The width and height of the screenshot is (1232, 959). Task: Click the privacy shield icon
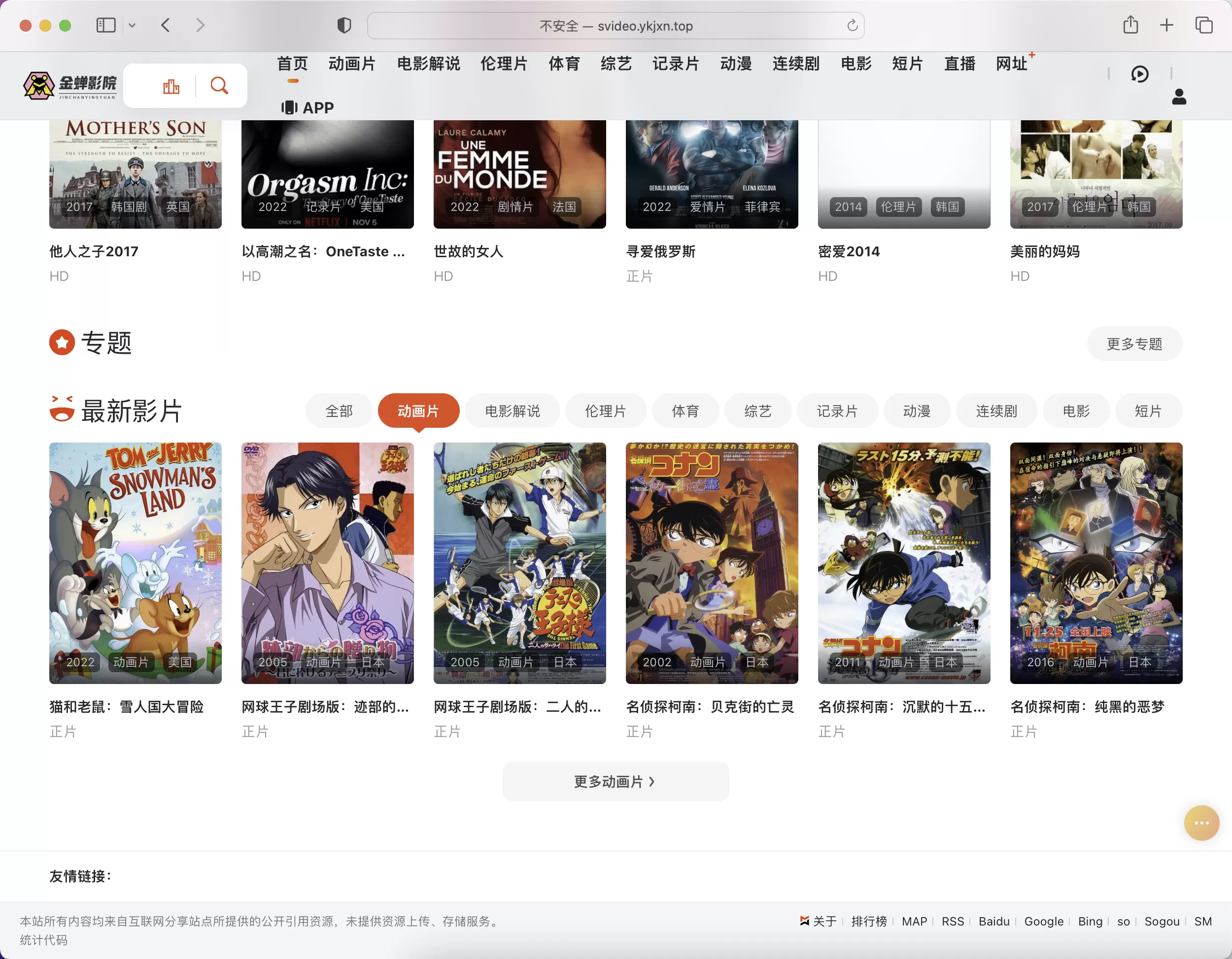[x=344, y=26]
